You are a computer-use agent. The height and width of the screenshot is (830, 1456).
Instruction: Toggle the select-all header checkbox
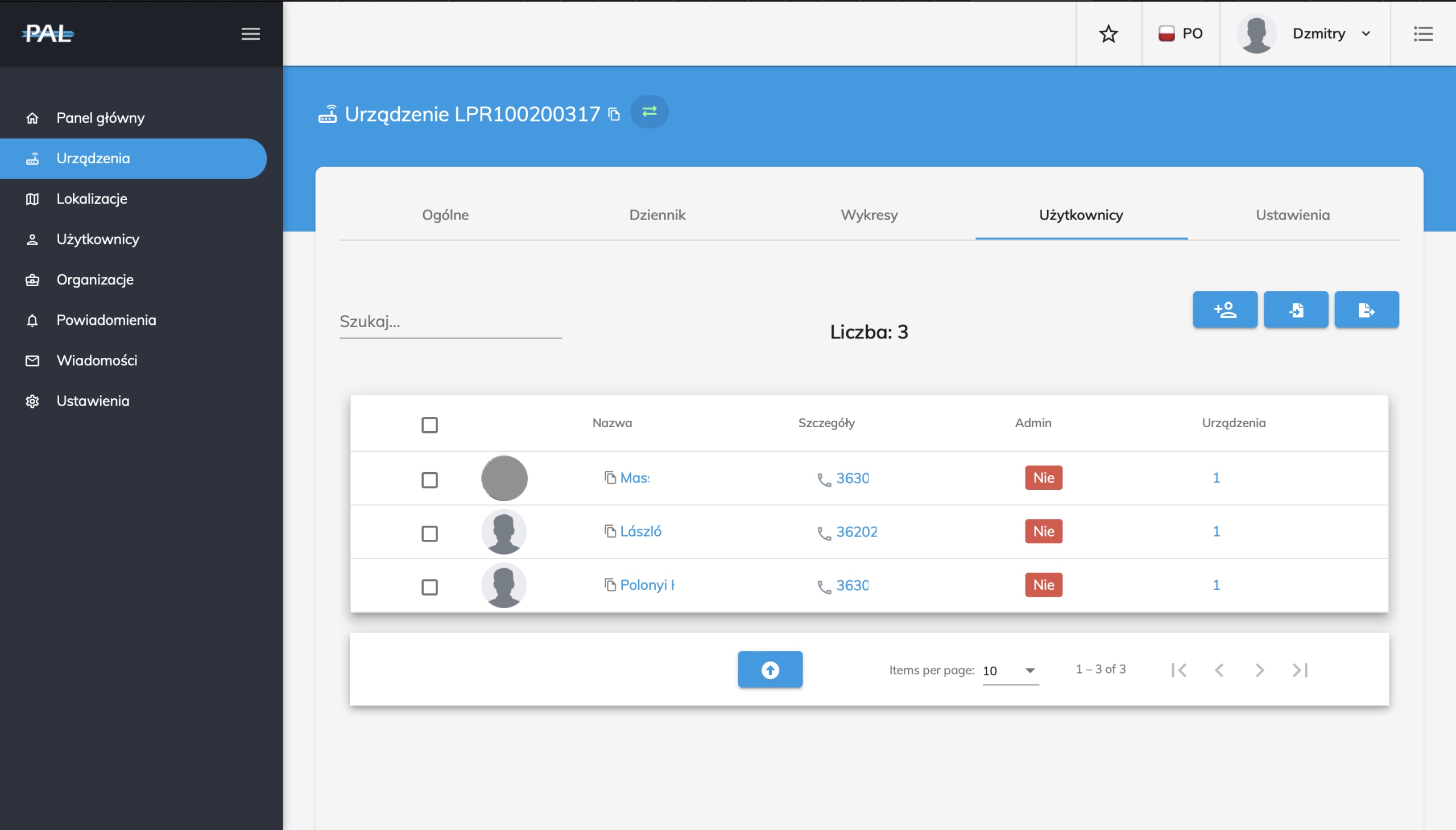point(429,425)
